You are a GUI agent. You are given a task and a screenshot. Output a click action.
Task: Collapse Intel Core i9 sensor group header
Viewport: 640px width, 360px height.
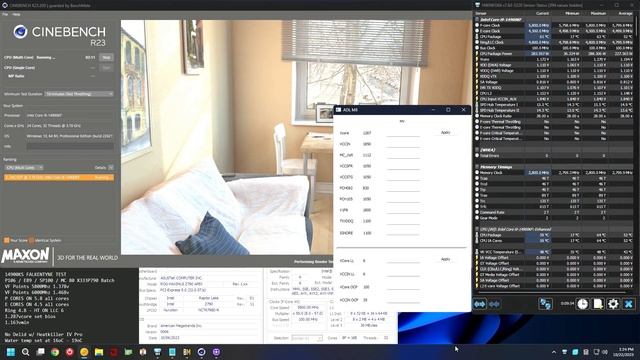click(477, 19)
